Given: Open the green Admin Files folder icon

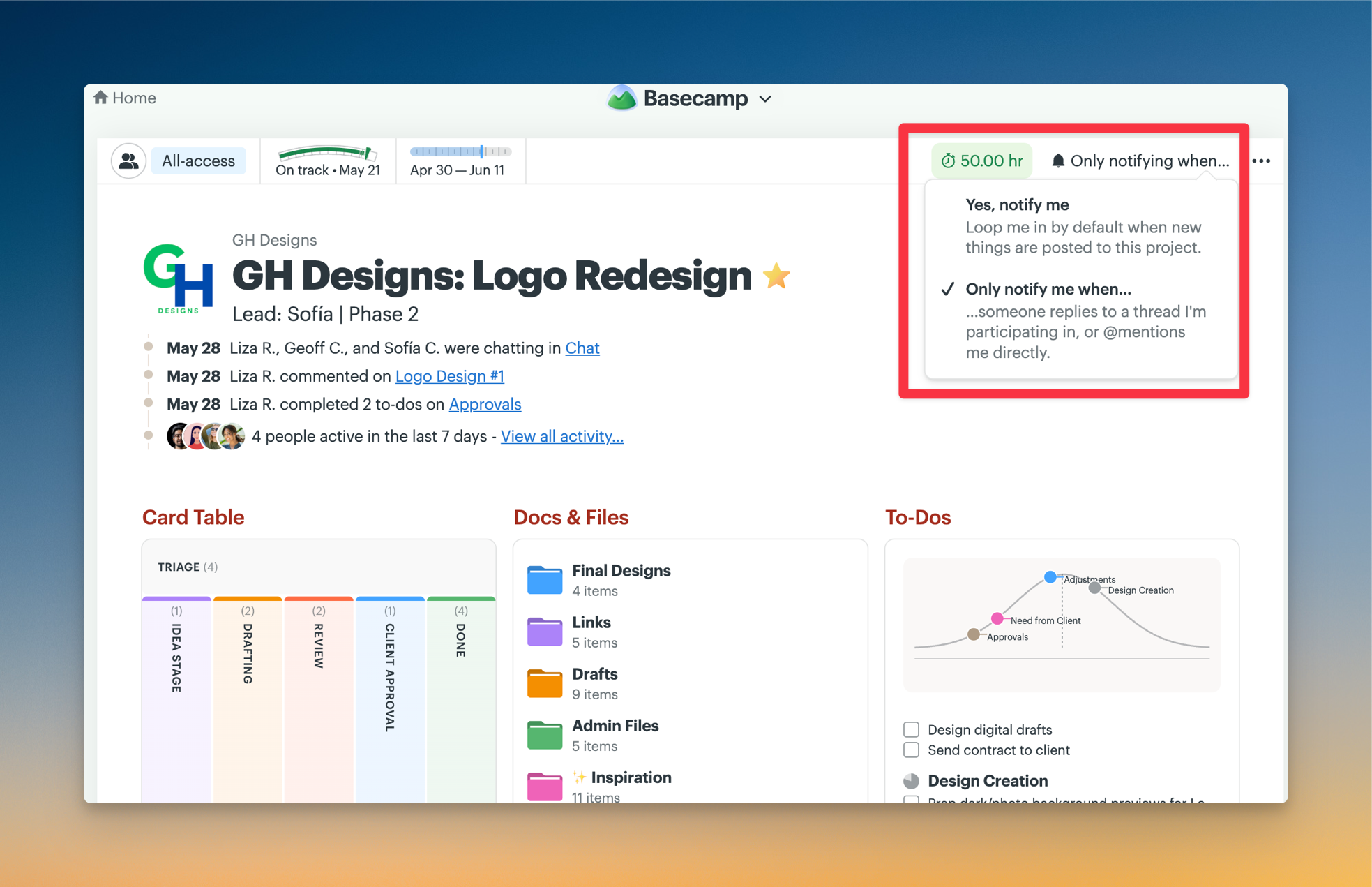Looking at the screenshot, I should [545, 735].
